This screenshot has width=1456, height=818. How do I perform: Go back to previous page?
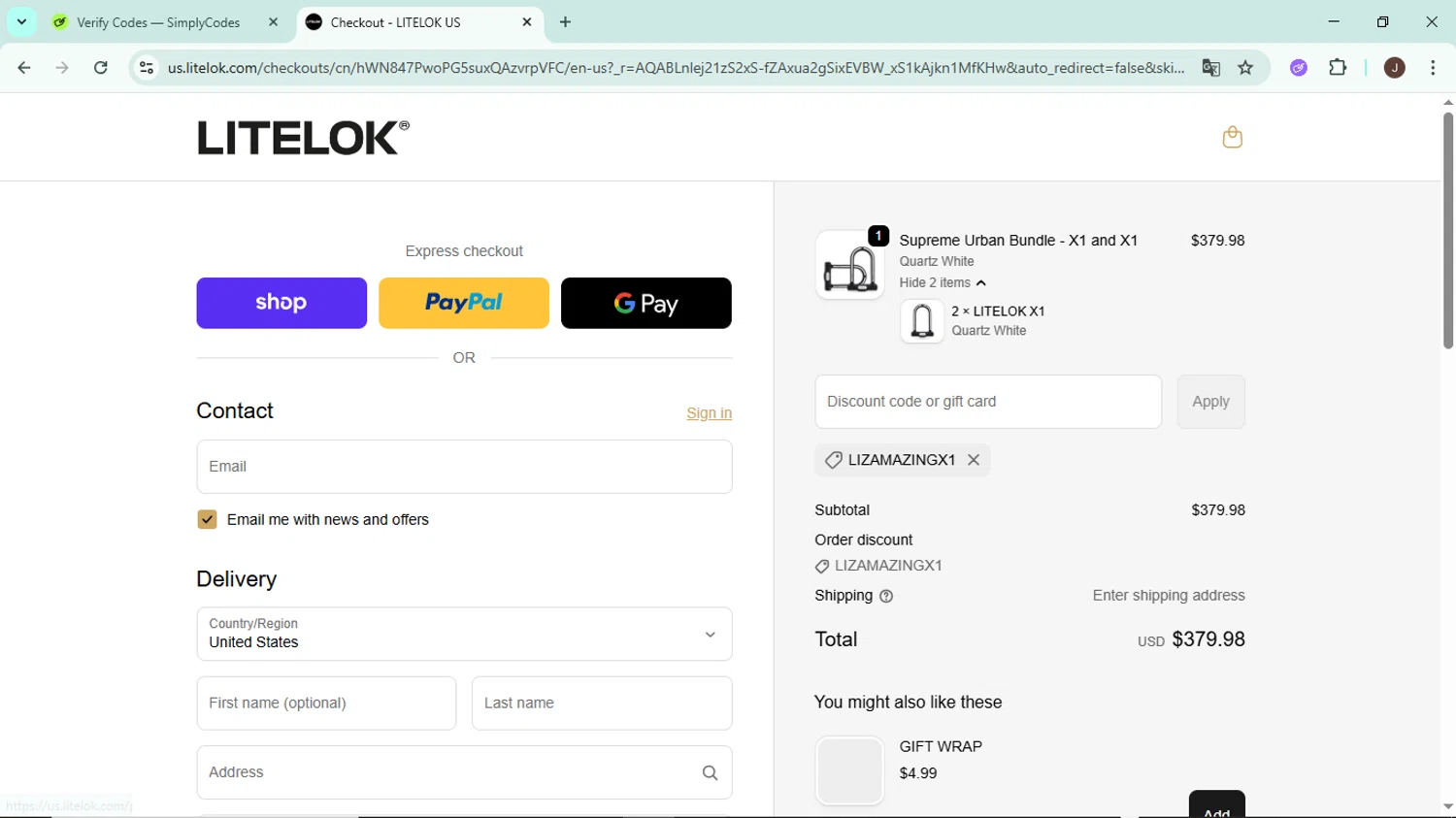click(24, 68)
